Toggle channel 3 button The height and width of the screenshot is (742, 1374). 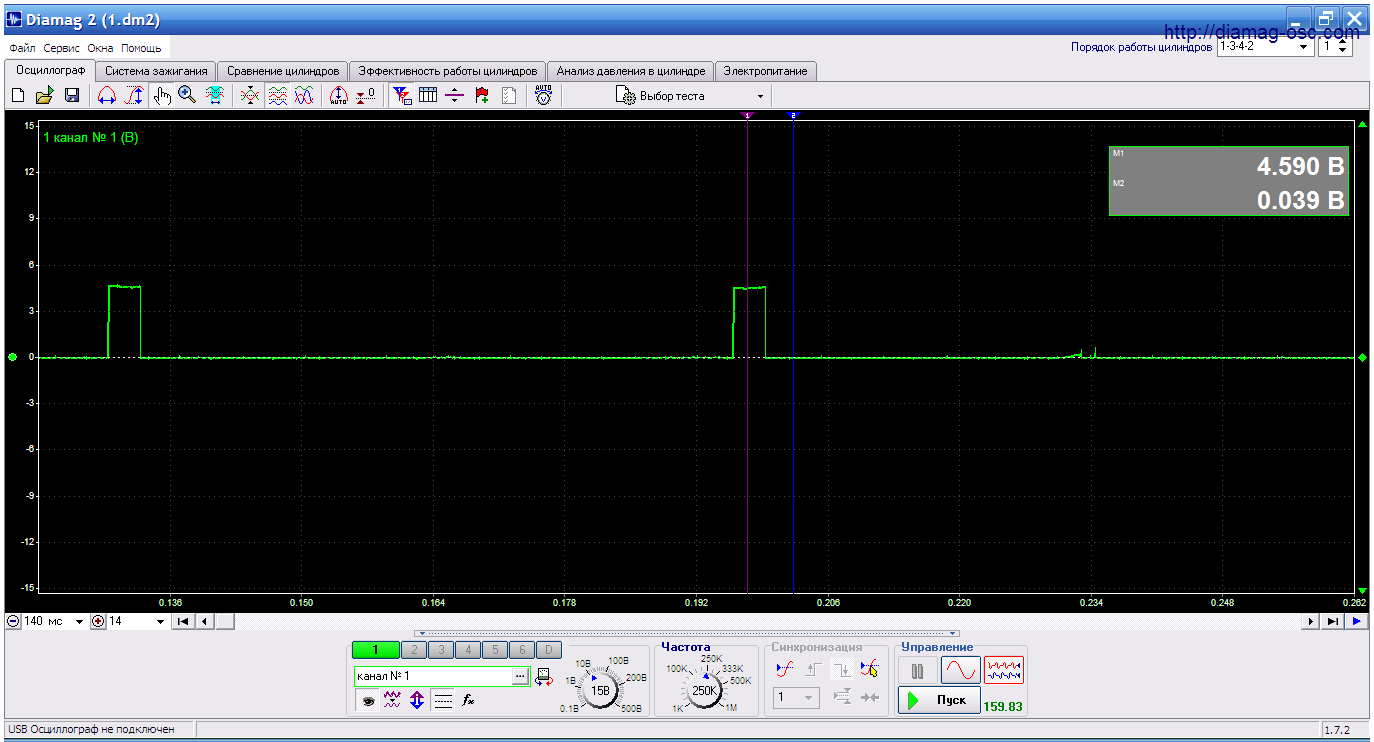pos(440,650)
